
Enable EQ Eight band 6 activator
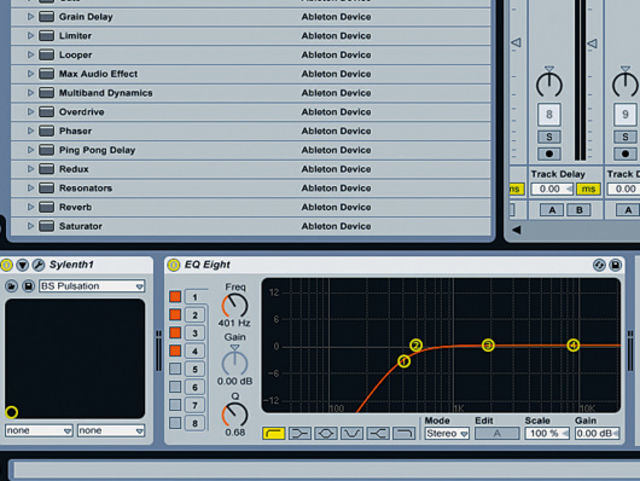point(176,387)
